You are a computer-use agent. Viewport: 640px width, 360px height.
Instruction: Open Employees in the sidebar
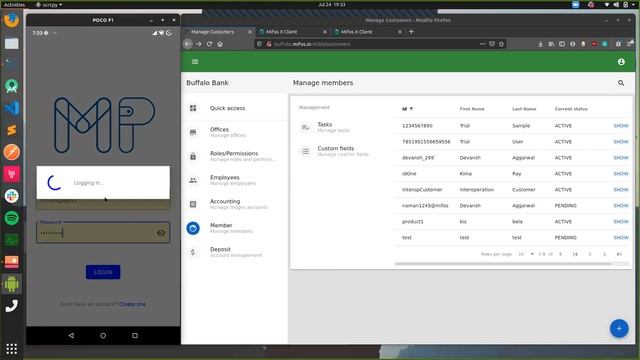pos(235,180)
